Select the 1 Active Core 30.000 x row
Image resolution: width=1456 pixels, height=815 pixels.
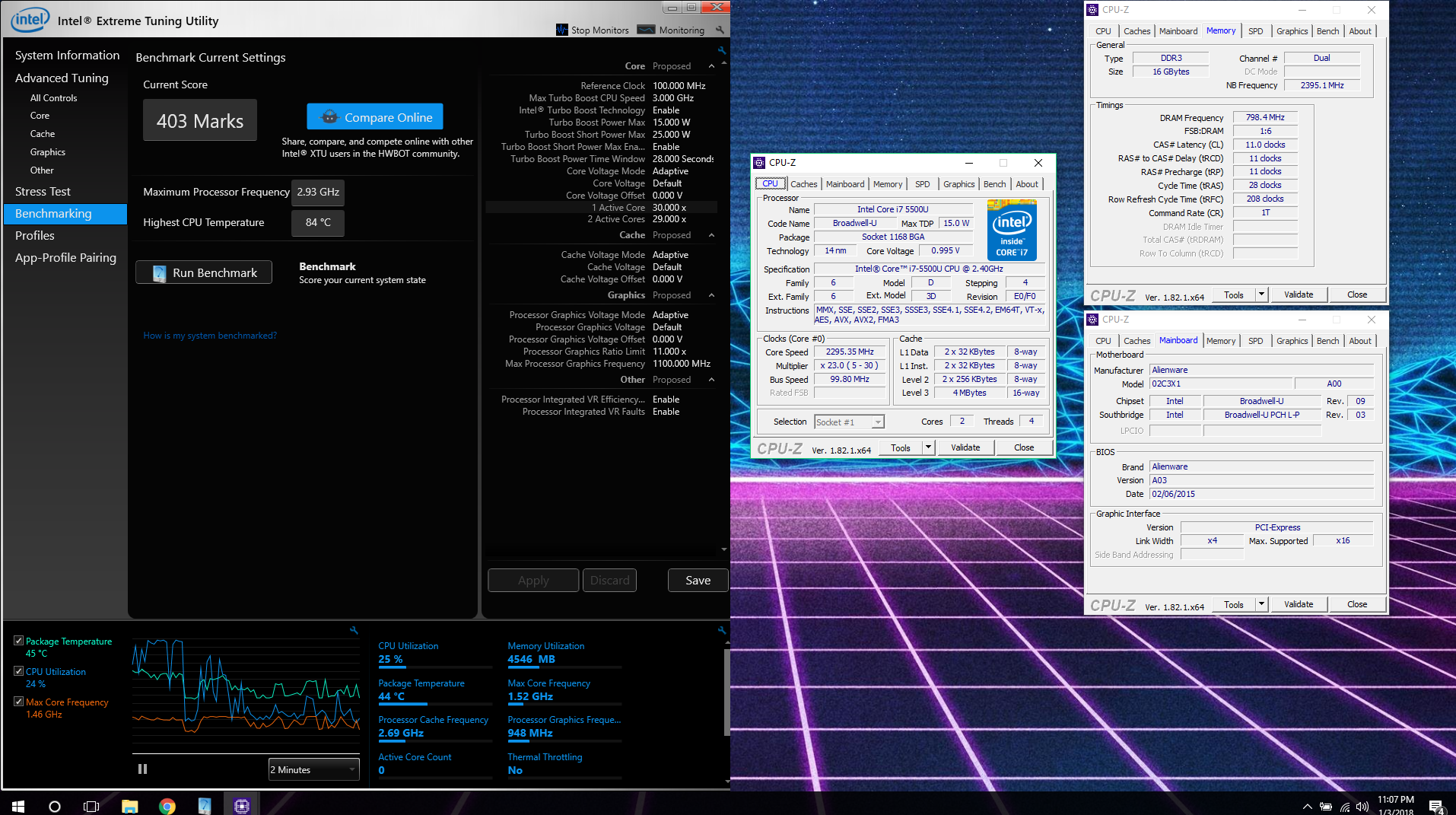[x=601, y=208]
